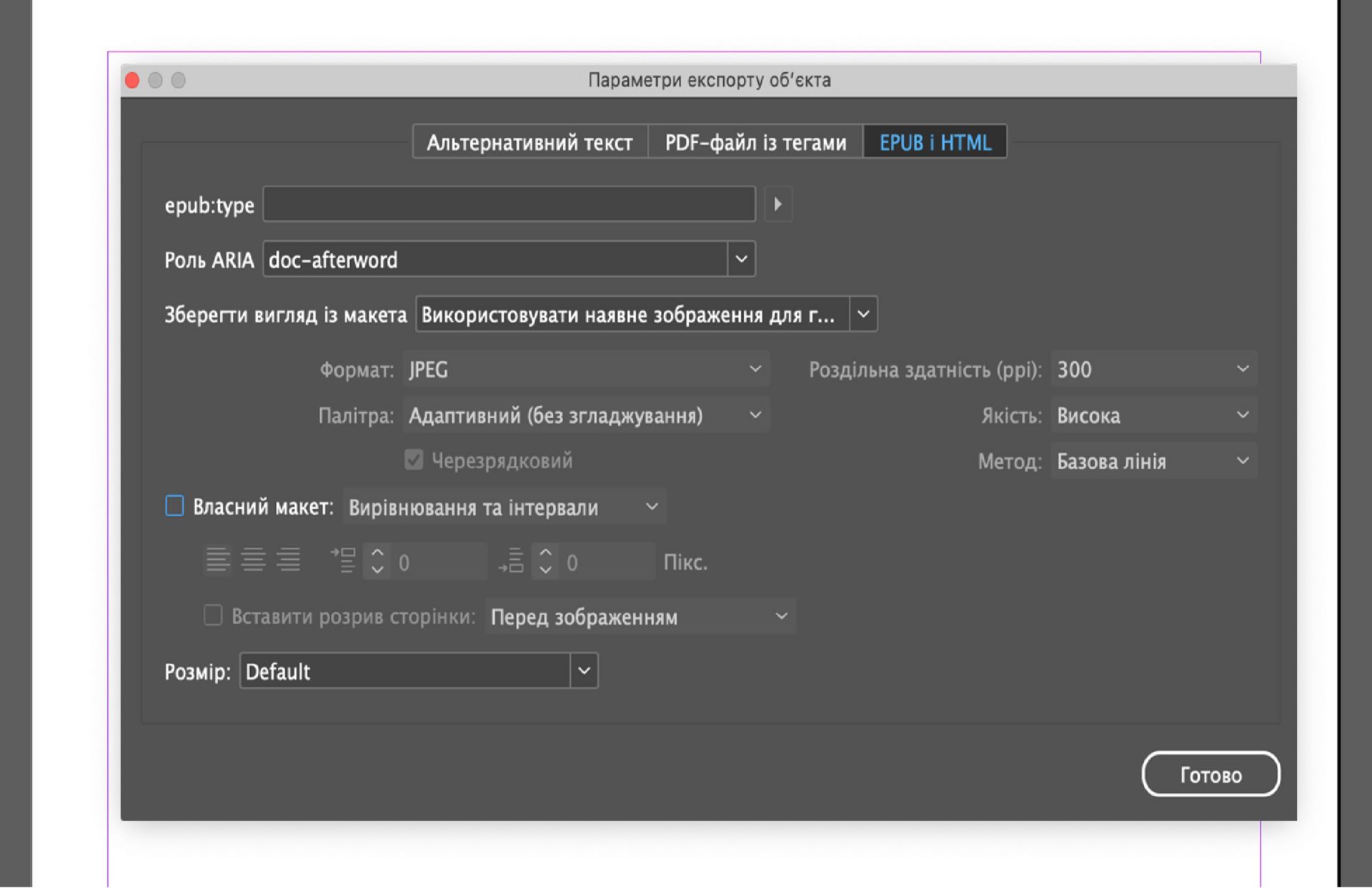The image size is (1372, 888).
Task: Select the center alignment icon
Action: [x=252, y=561]
